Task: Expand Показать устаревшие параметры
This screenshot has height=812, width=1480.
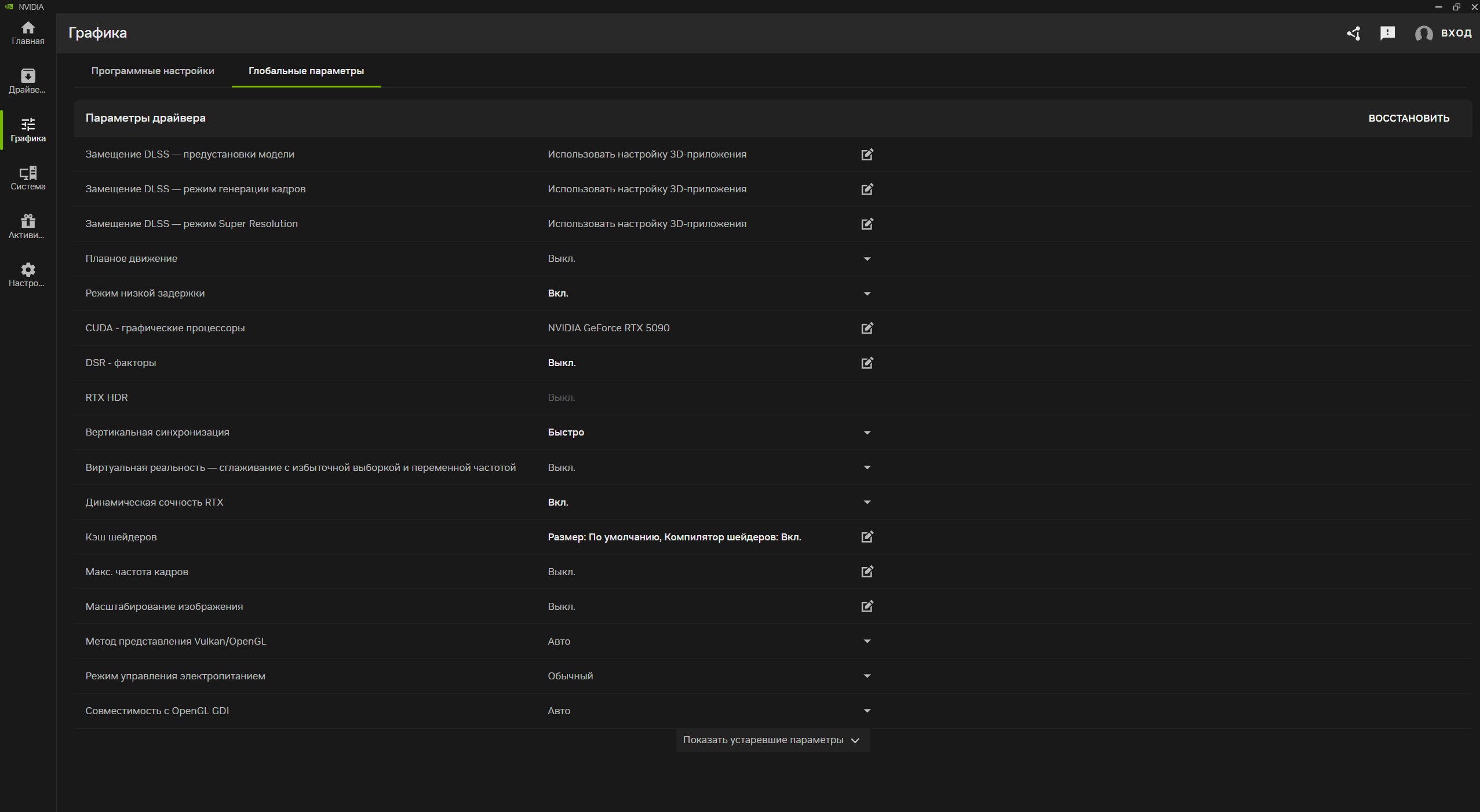Action: (772, 740)
